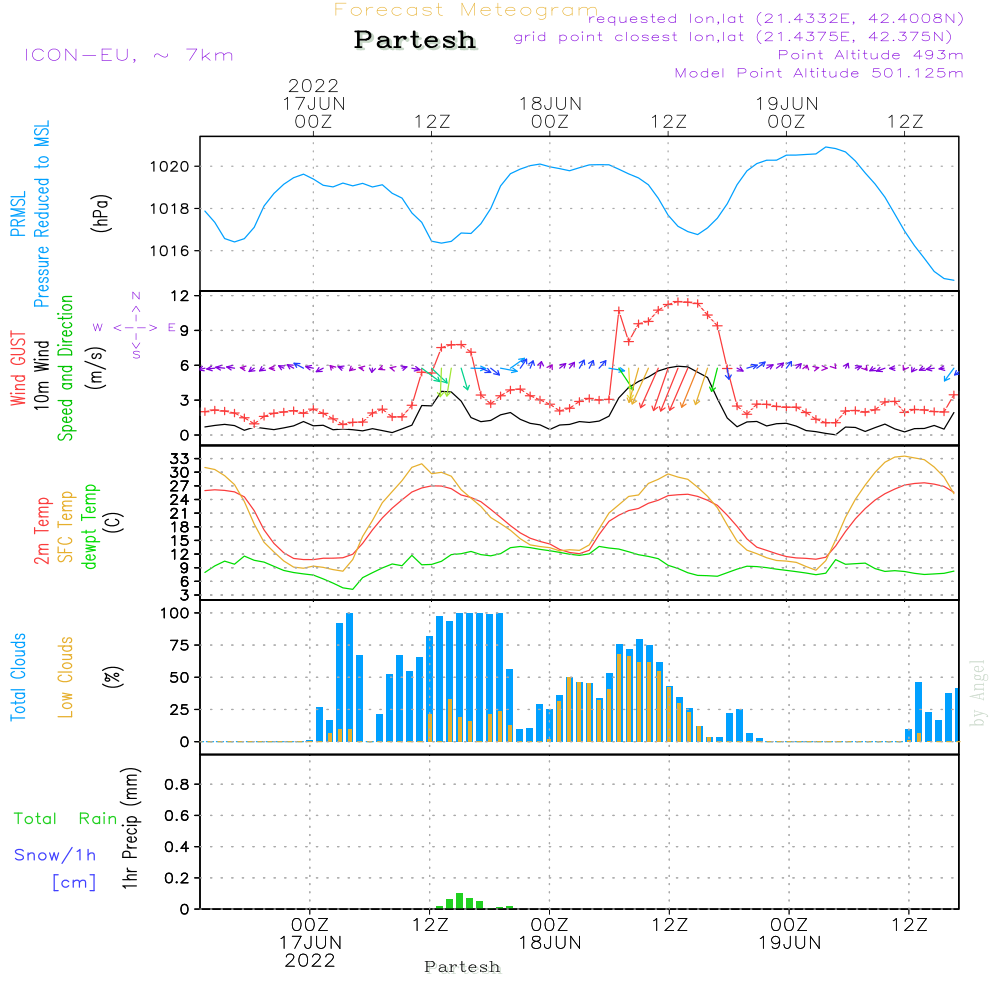
Task: Click the 12 m/s wind tick label
Action: (179, 296)
